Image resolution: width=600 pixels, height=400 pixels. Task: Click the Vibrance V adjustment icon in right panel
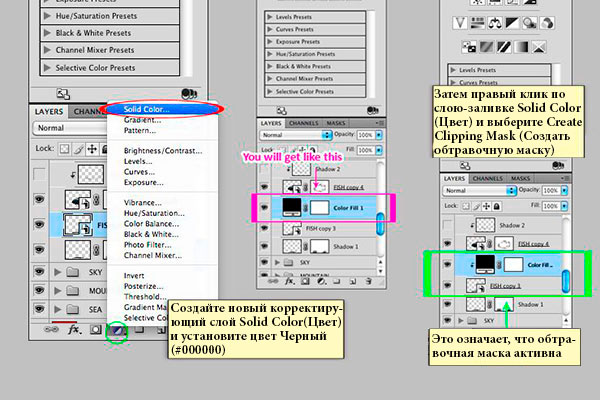460,23
